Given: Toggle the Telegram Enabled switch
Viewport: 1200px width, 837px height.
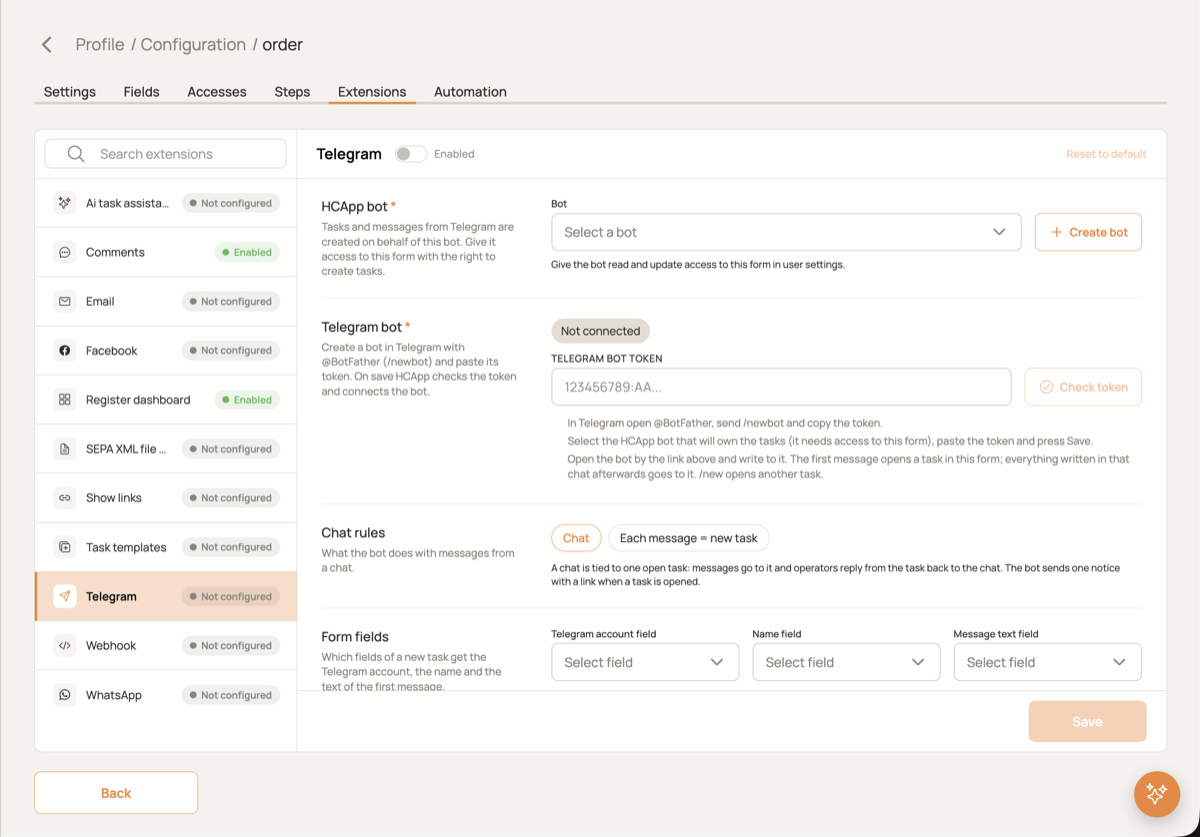Looking at the screenshot, I should [x=411, y=154].
